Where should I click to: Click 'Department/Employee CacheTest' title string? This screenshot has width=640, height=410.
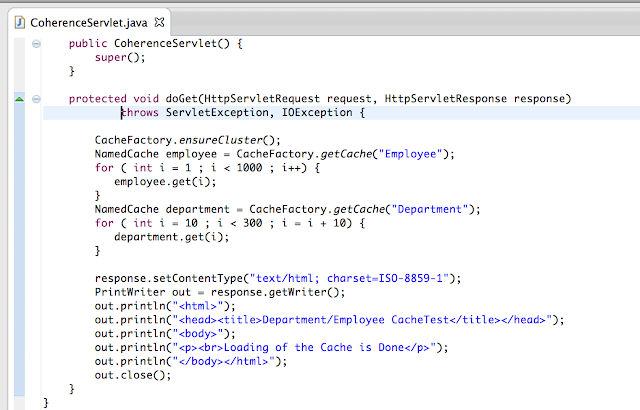(x=356, y=320)
